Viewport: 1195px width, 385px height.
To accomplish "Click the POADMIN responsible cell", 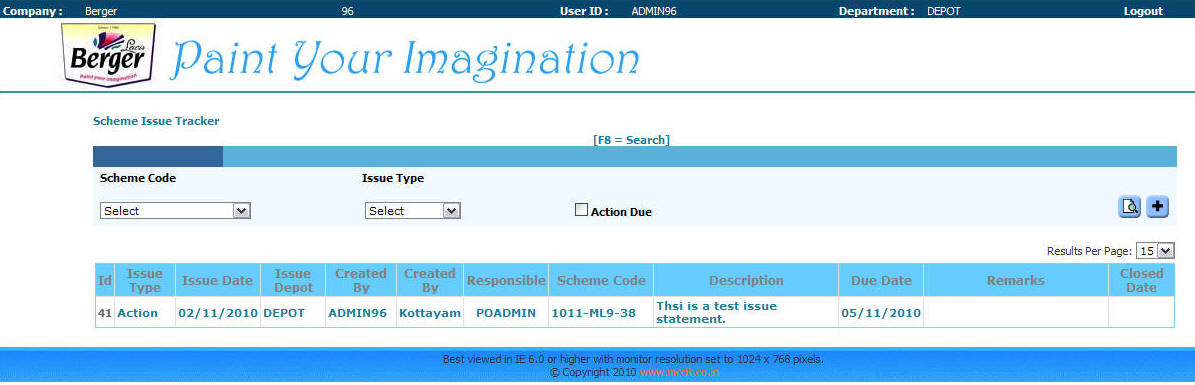I will (x=506, y=313).
